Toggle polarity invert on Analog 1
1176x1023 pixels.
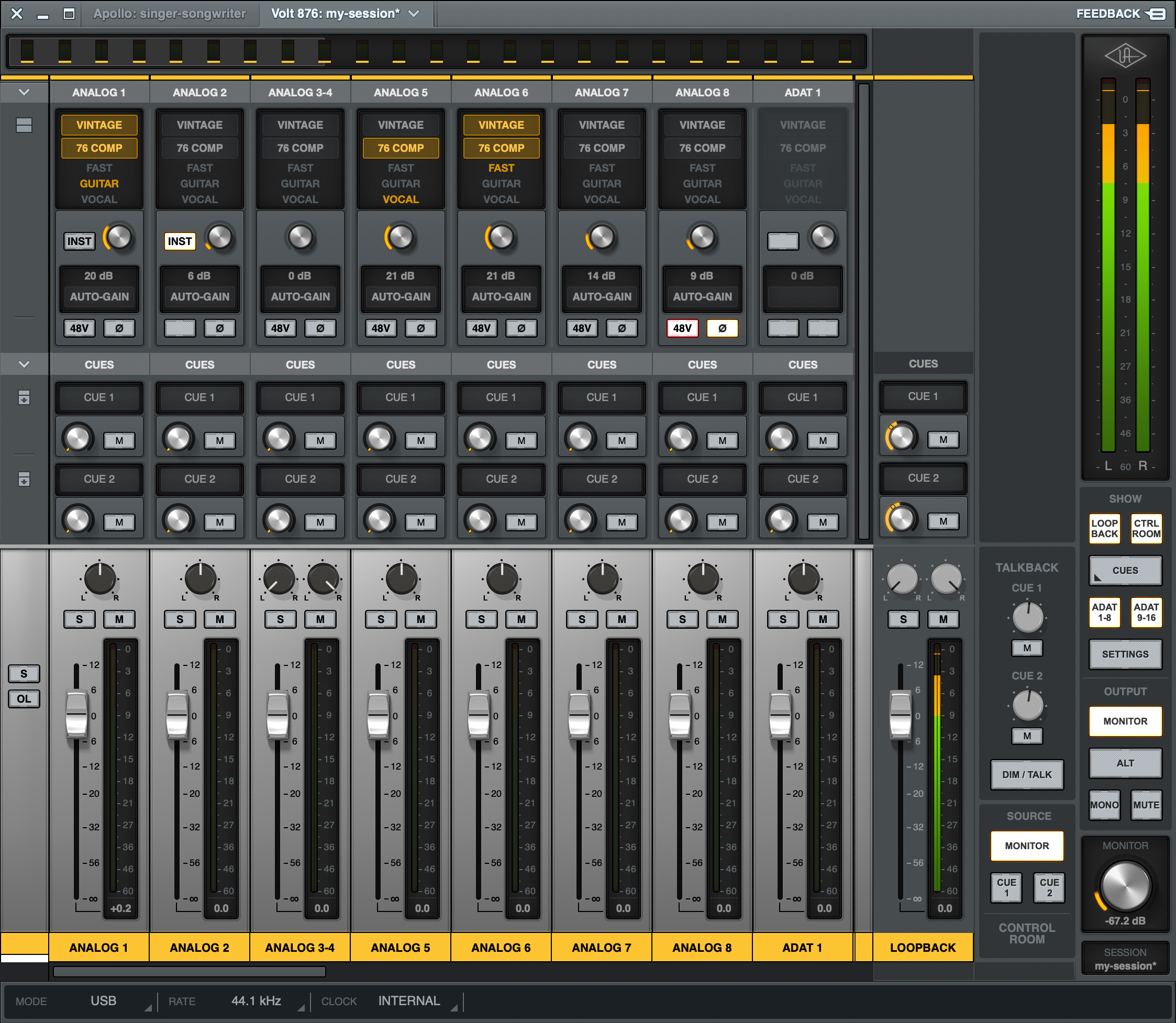tap(119, 328)
